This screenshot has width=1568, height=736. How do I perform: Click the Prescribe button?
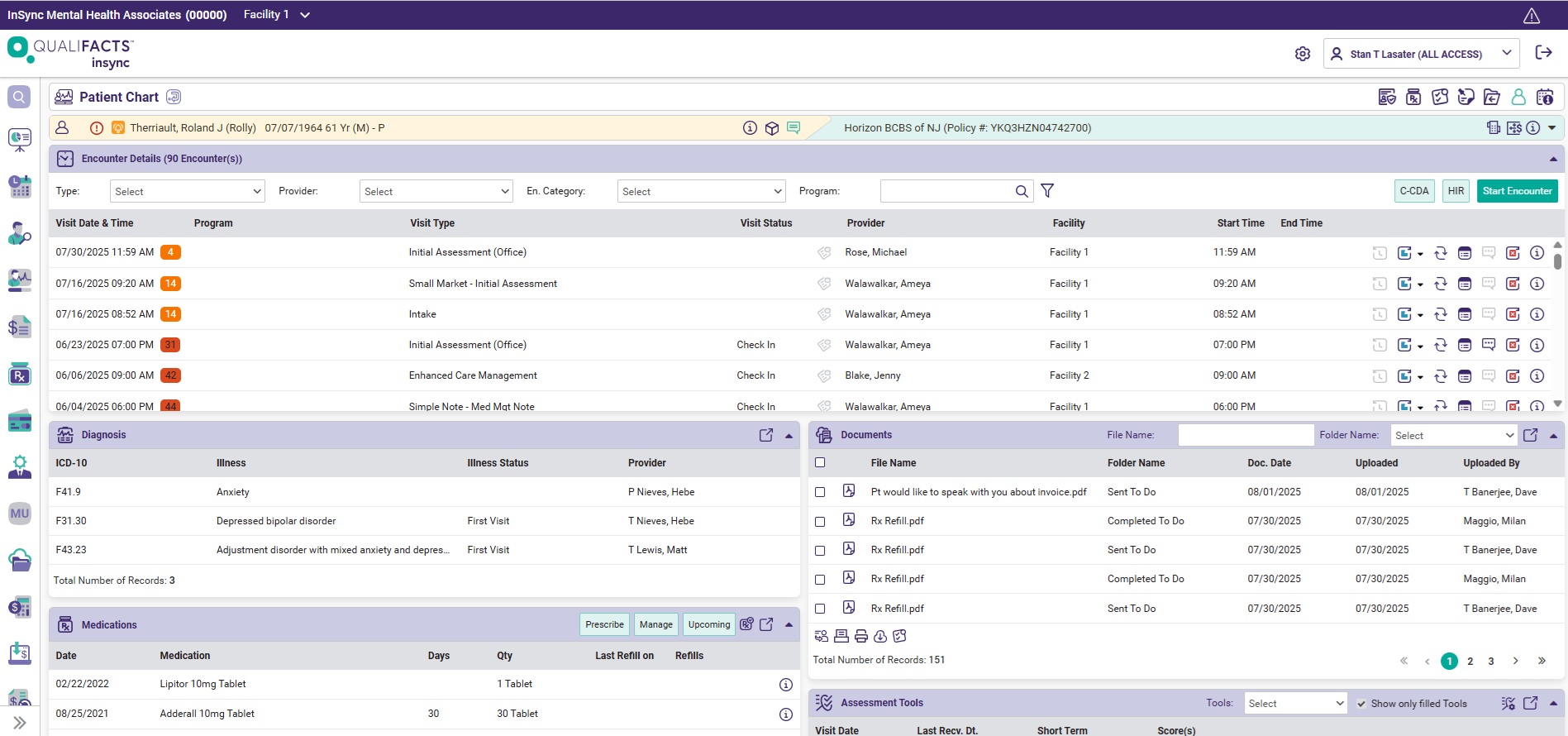click(604, 624)
